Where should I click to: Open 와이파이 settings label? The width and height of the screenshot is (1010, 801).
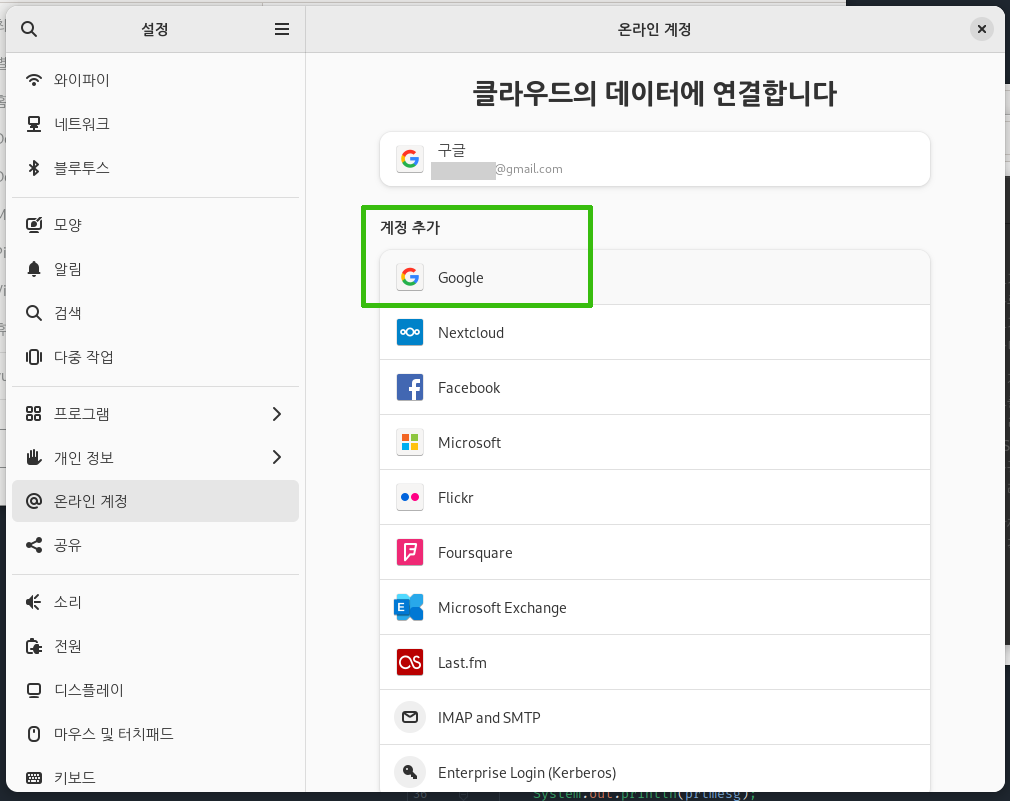point(82,80)
